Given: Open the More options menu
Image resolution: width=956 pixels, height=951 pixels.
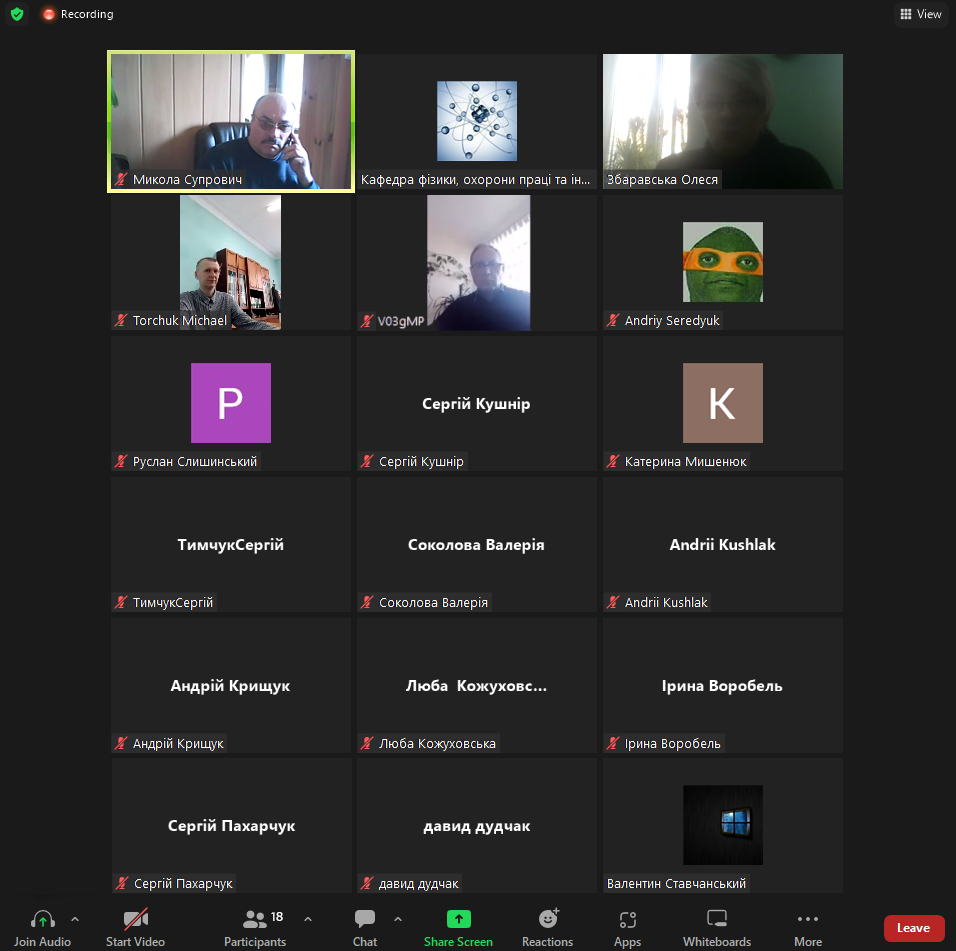Looking at the screenshot, I should [807, 919].
